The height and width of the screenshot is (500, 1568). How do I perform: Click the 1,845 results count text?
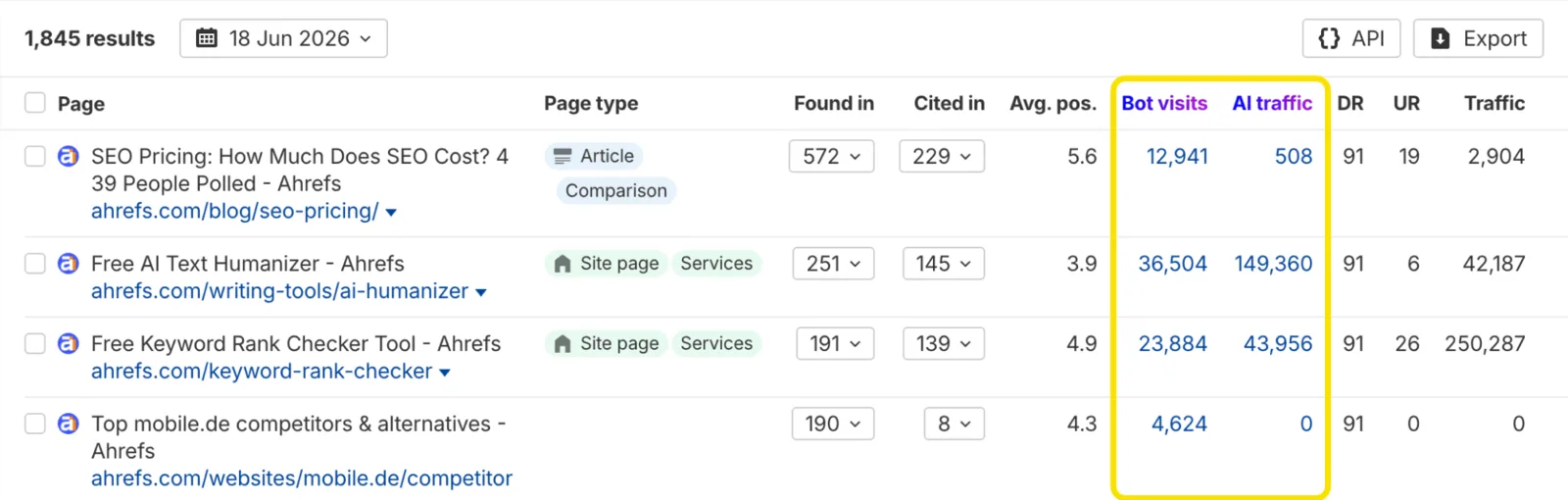(90, 38)
